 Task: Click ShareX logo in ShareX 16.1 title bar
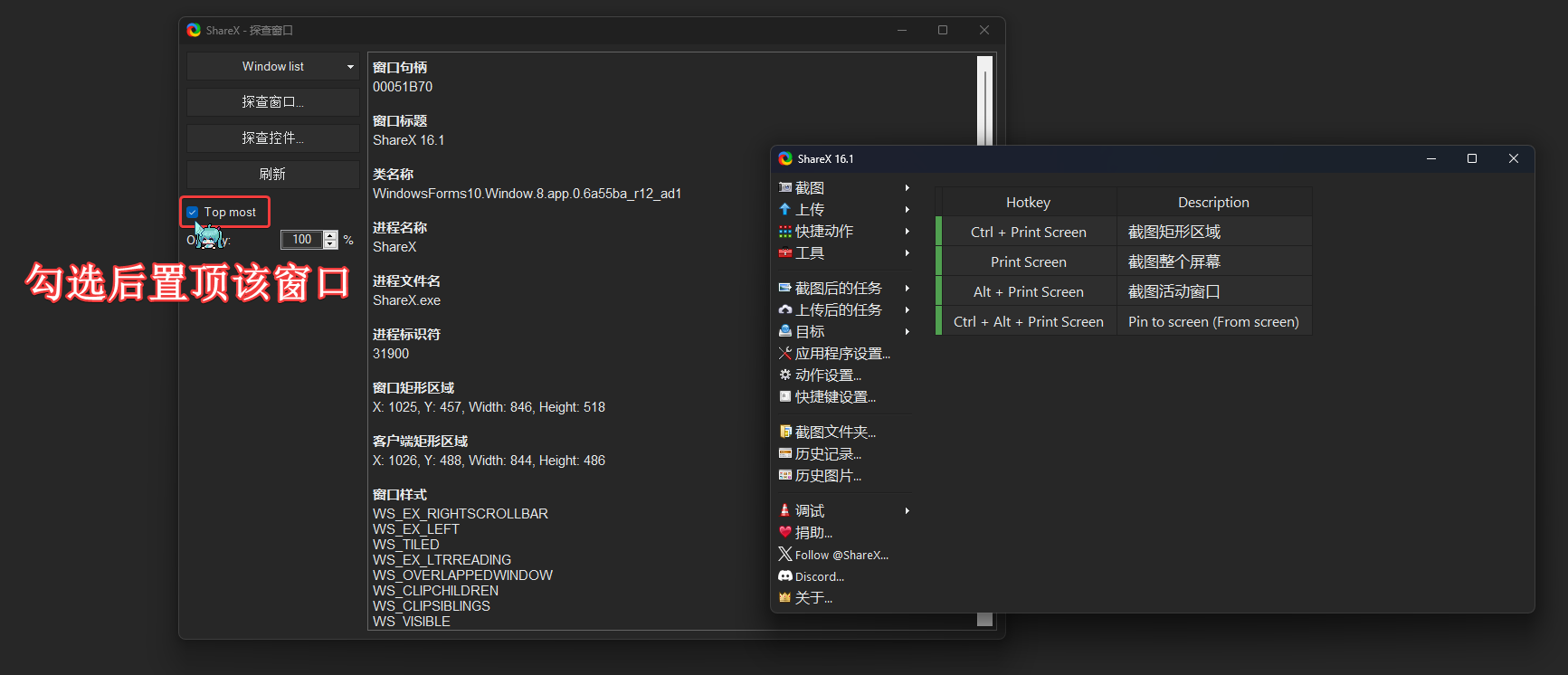coord(785,158)
